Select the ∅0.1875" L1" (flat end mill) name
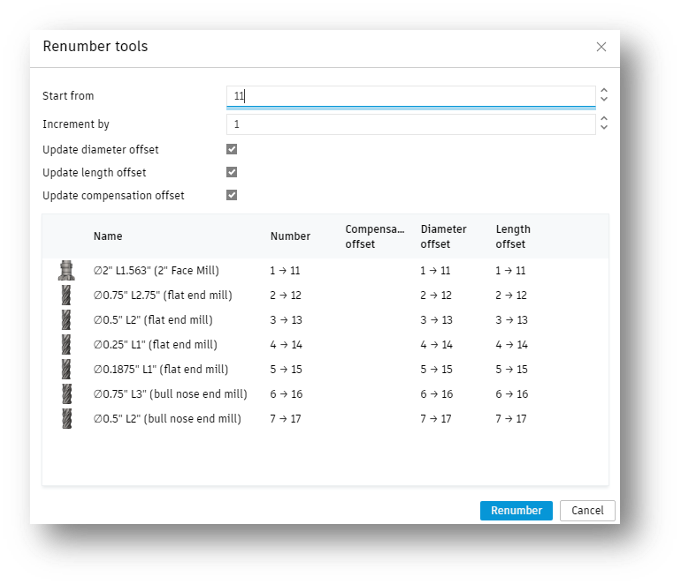 pyautogui.click(x=161, y=369)
